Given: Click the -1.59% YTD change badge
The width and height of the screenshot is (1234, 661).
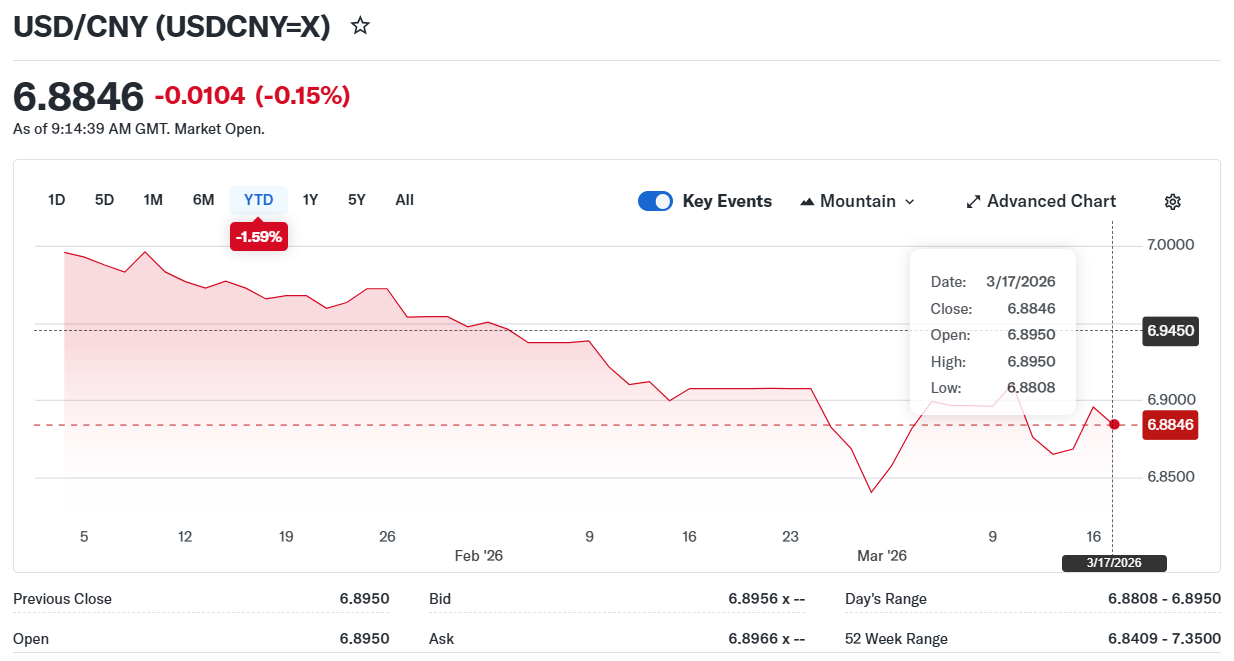Looking at the screenshot, I should coord(259,237).
